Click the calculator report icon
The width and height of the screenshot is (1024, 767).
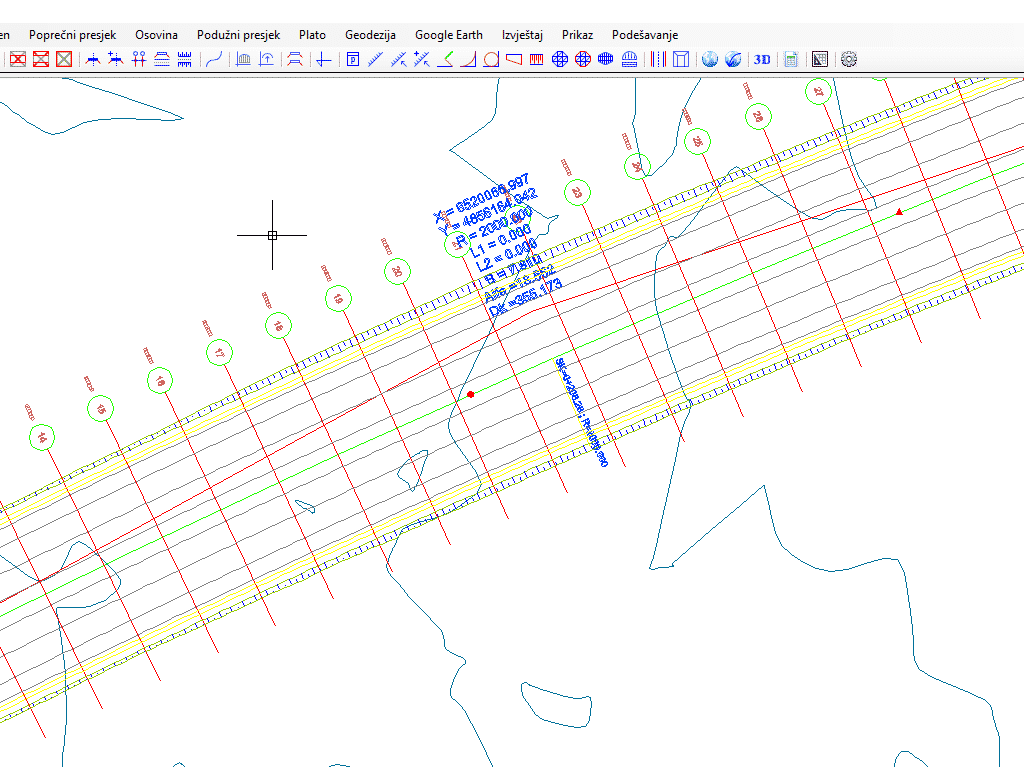tap(791, 59)
